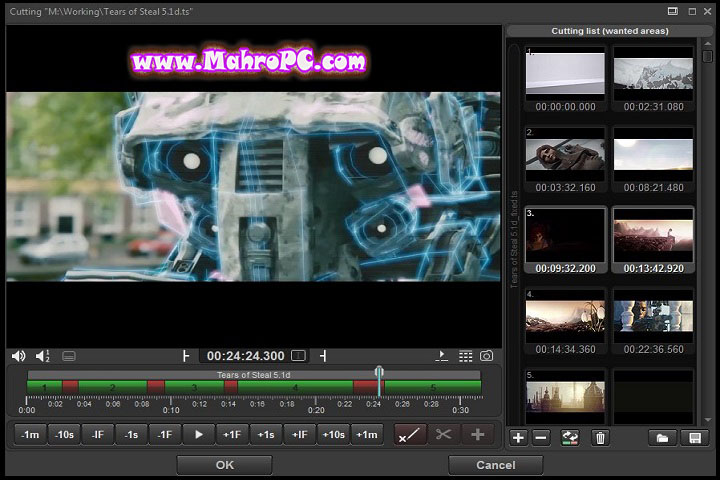Toggle the timecode display mode icon
720x480 pixels.
298,356
